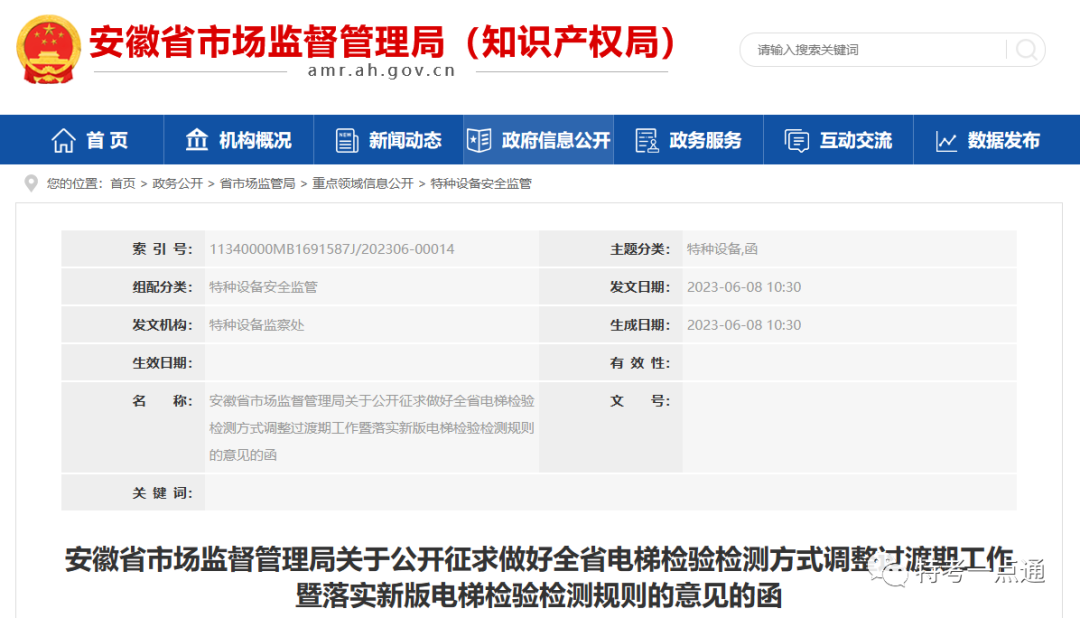Select 发文机构 value 特种设备监察处
This screenshot has width=1080, height=618.
pyautogui.click(x=256, y=325)
